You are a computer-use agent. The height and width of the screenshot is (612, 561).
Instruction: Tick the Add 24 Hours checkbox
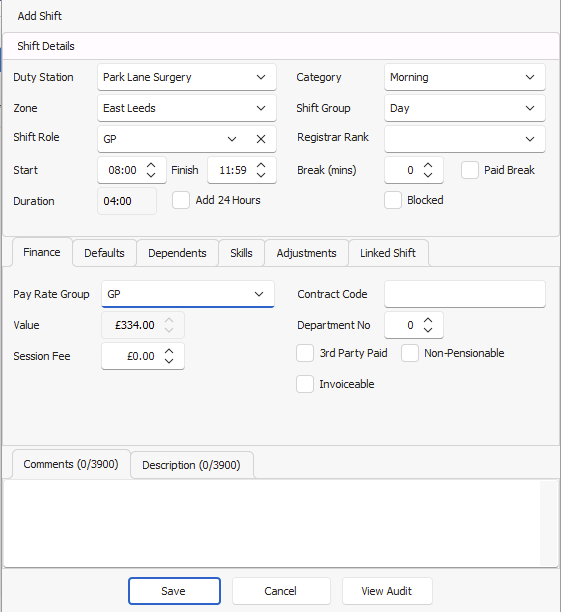pos(181,200)
